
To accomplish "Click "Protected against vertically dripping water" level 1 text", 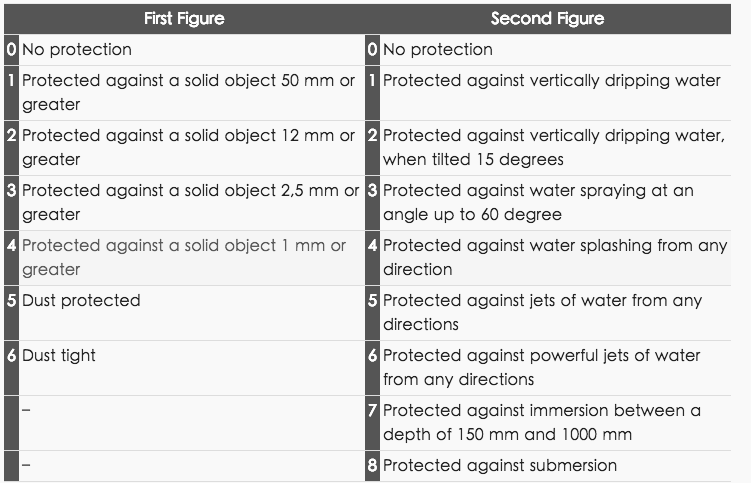I will pos(551,80).
